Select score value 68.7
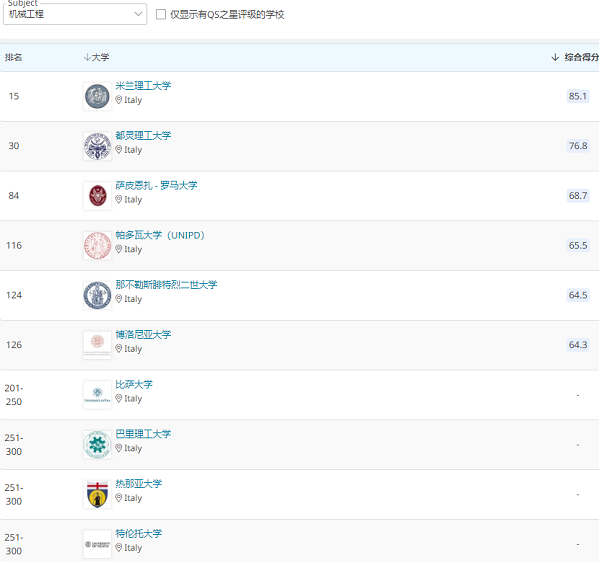Screen dimensions: 599x562 coord(578,196)
